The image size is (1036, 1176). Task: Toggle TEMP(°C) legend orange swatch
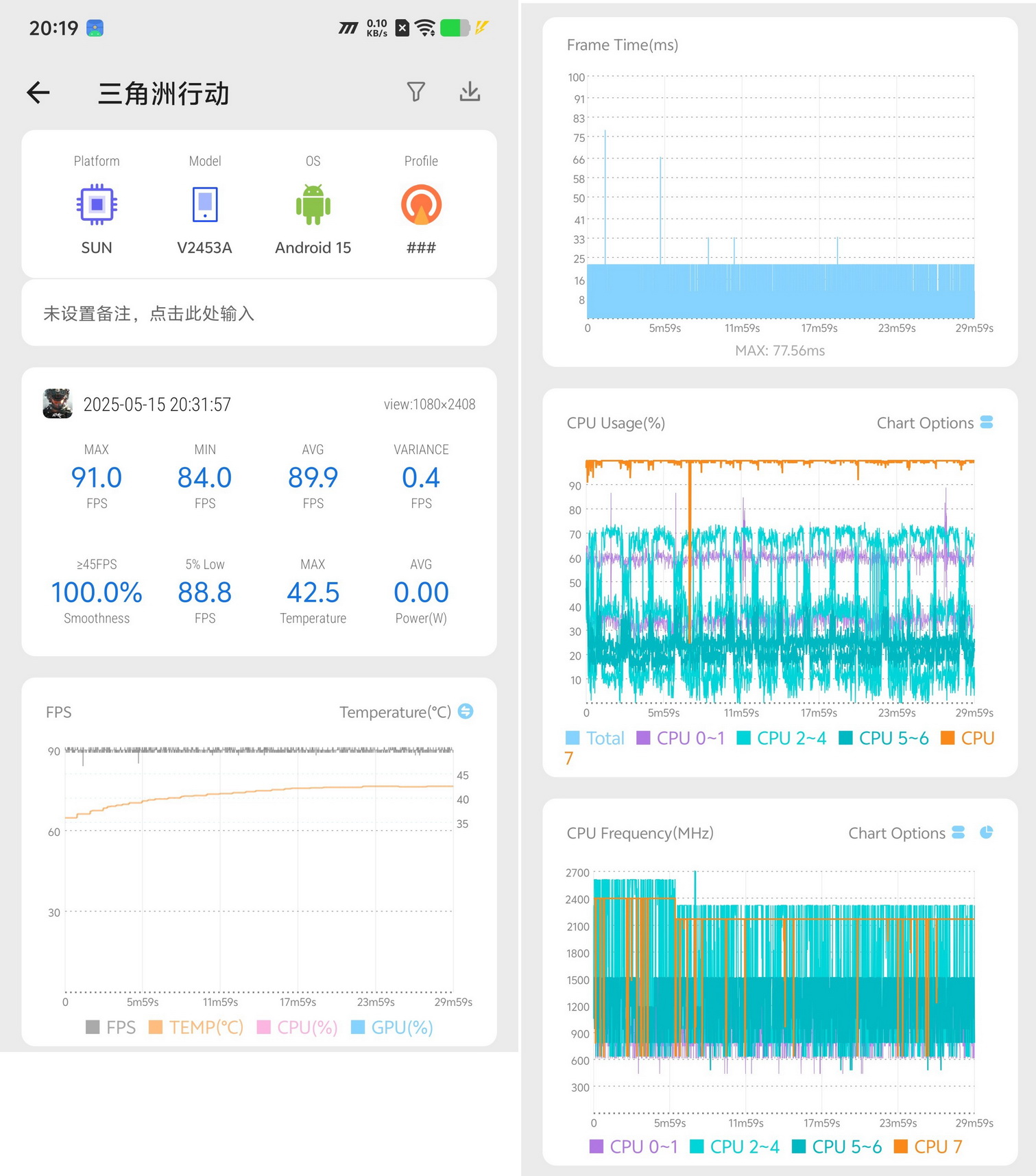pos(156,1027)
